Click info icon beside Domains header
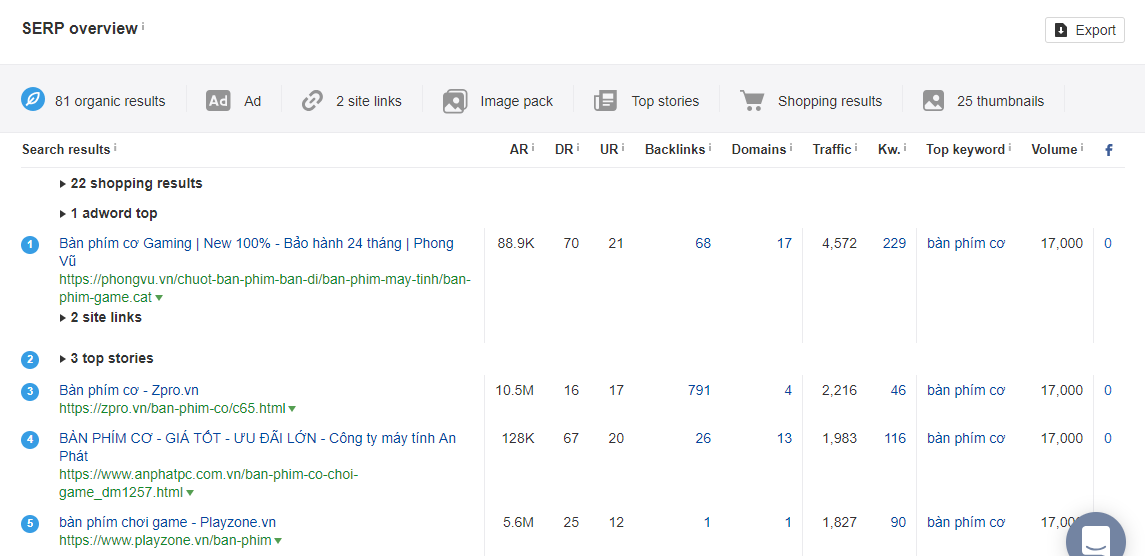 [x=792, y=148]
